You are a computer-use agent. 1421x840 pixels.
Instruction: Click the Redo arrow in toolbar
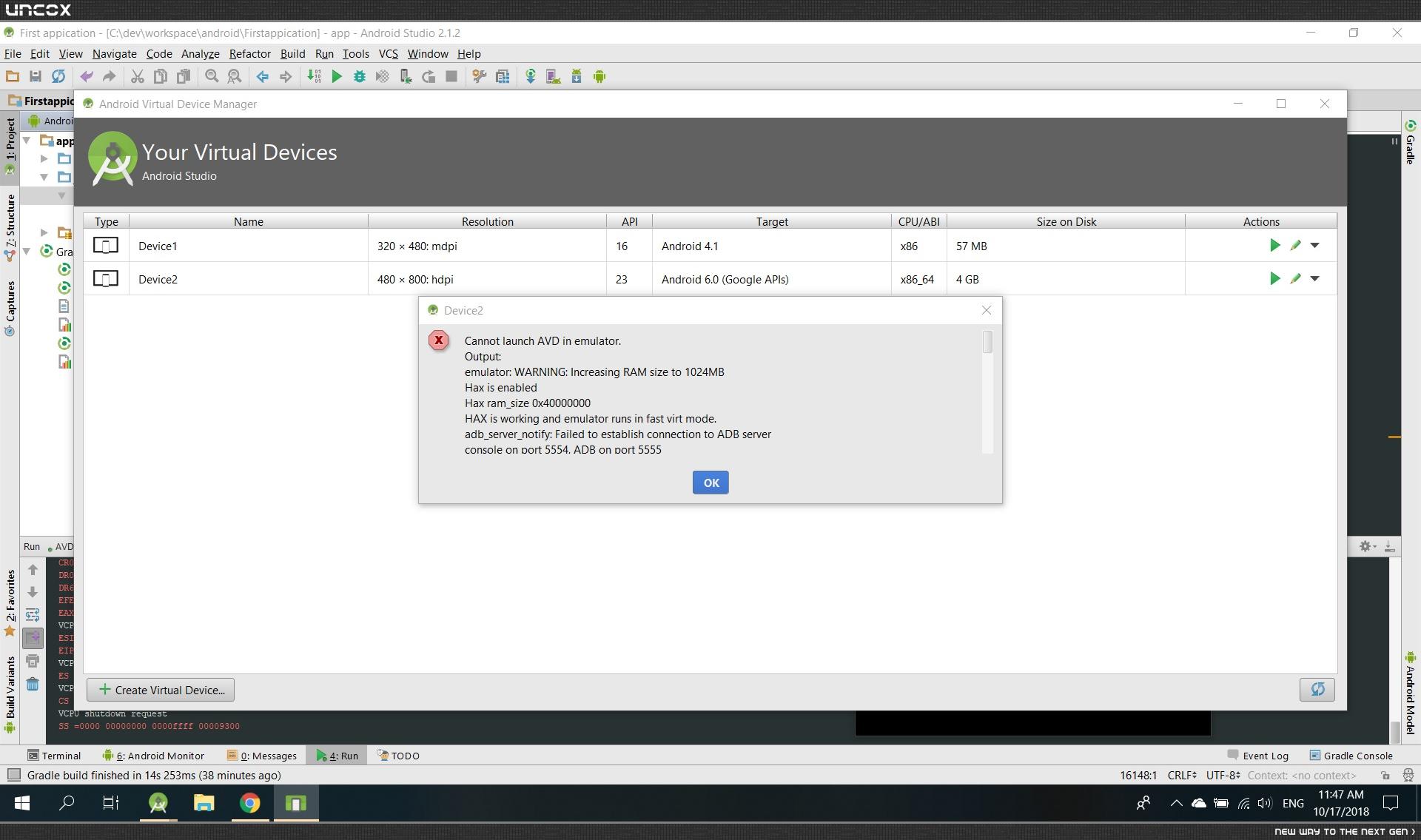109,76
